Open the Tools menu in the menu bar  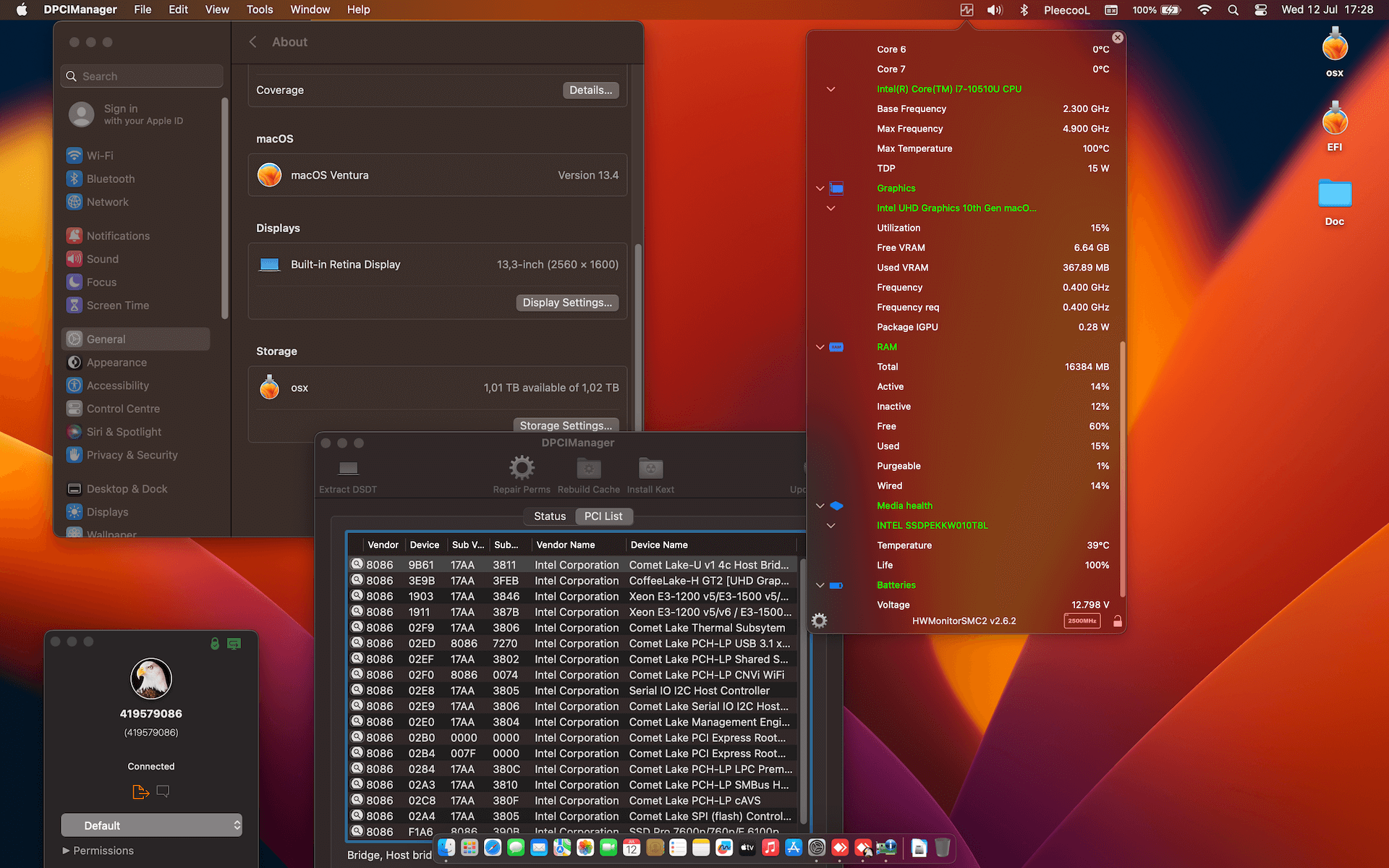pos(259,9)
